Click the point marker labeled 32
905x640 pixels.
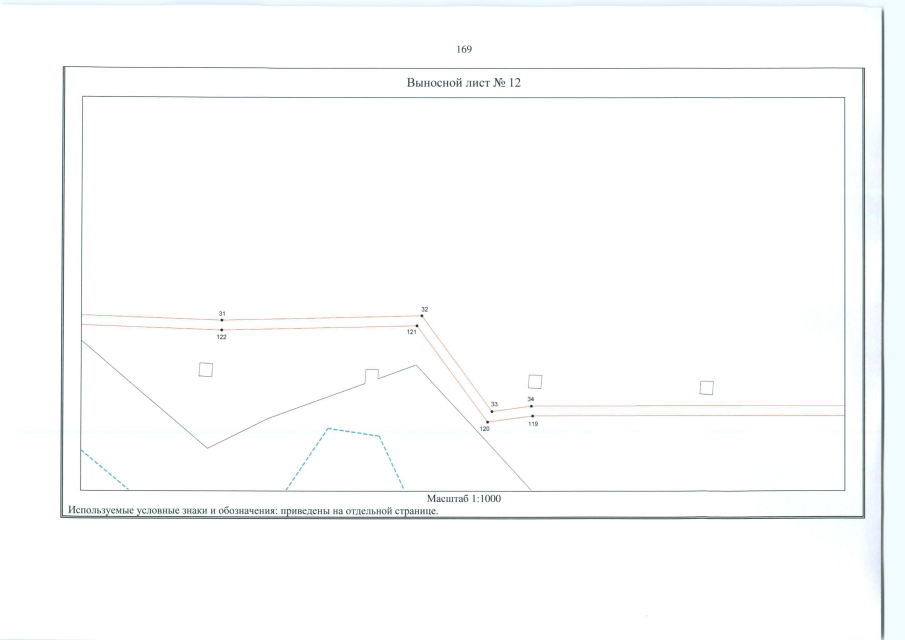(422, 316)
